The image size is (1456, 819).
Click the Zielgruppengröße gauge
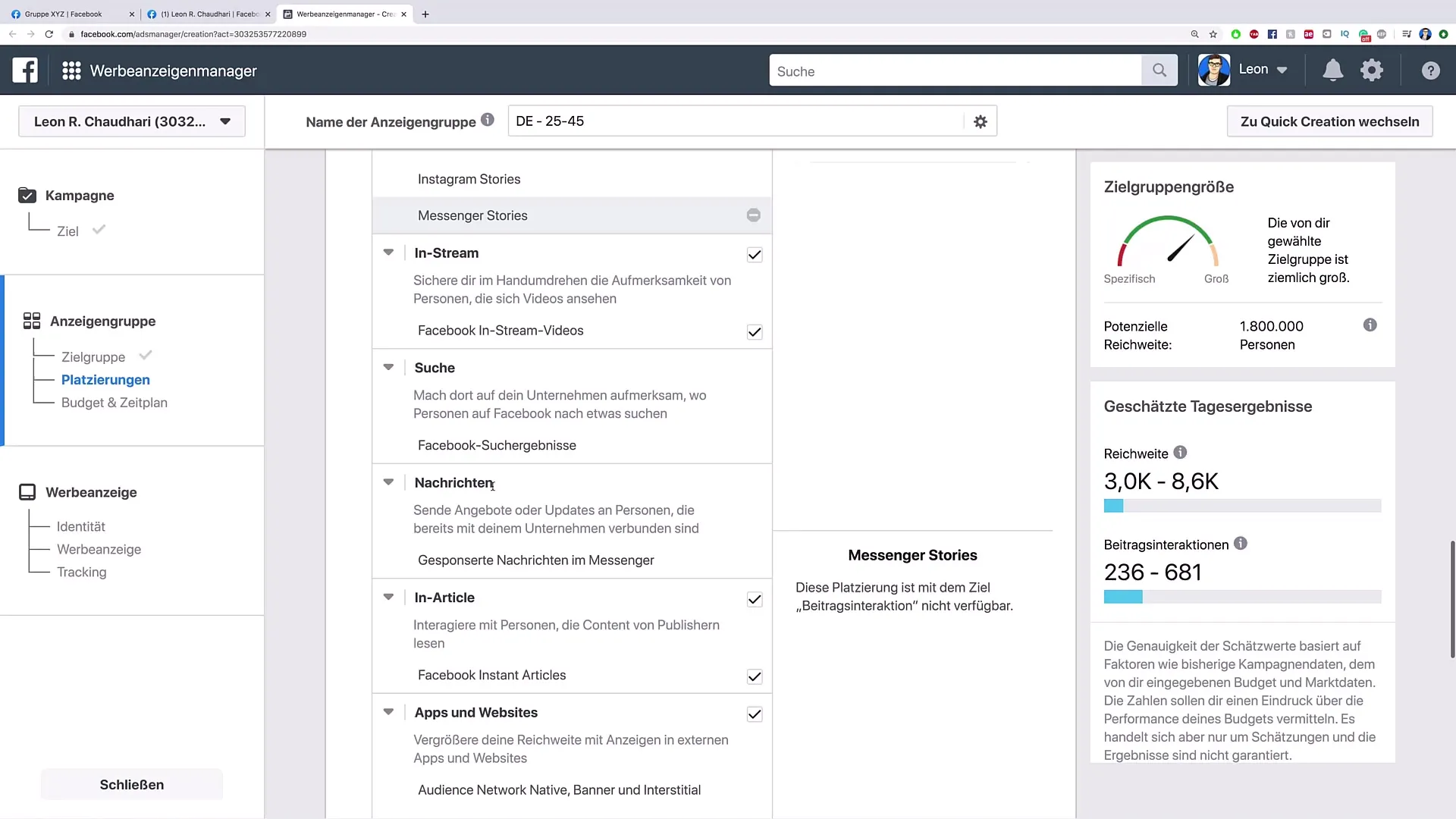click(x=1168, y=241)
